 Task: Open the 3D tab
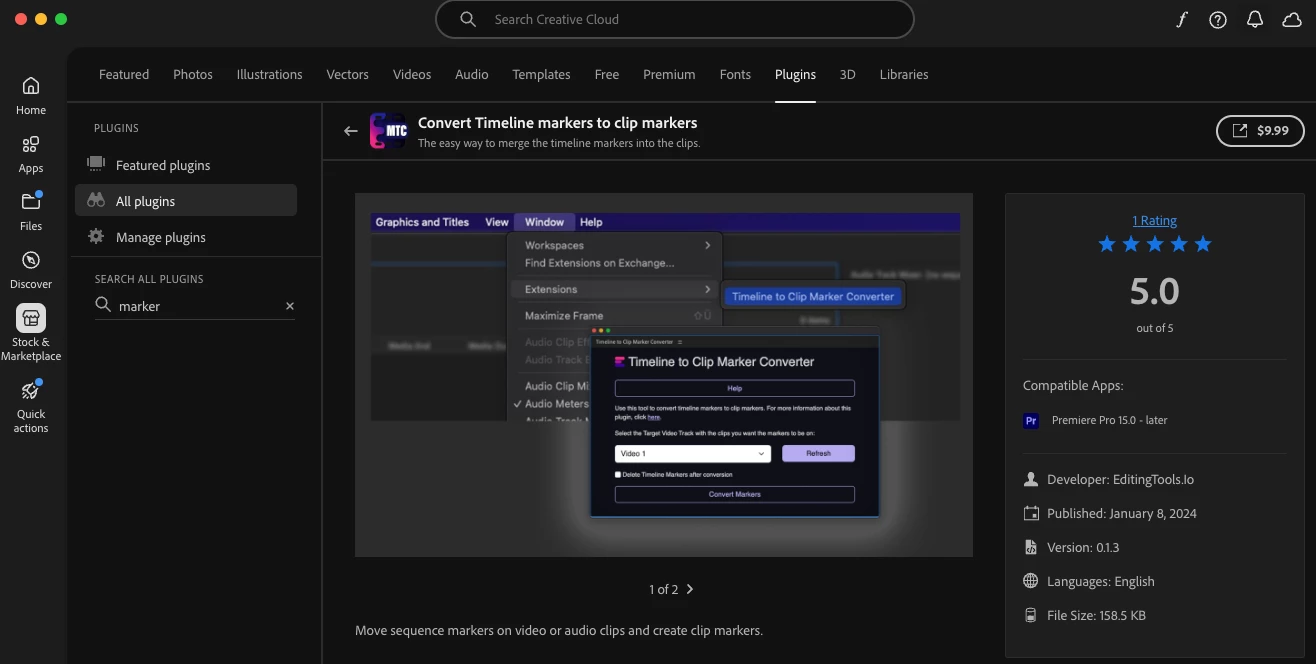(x=848, y=74)
